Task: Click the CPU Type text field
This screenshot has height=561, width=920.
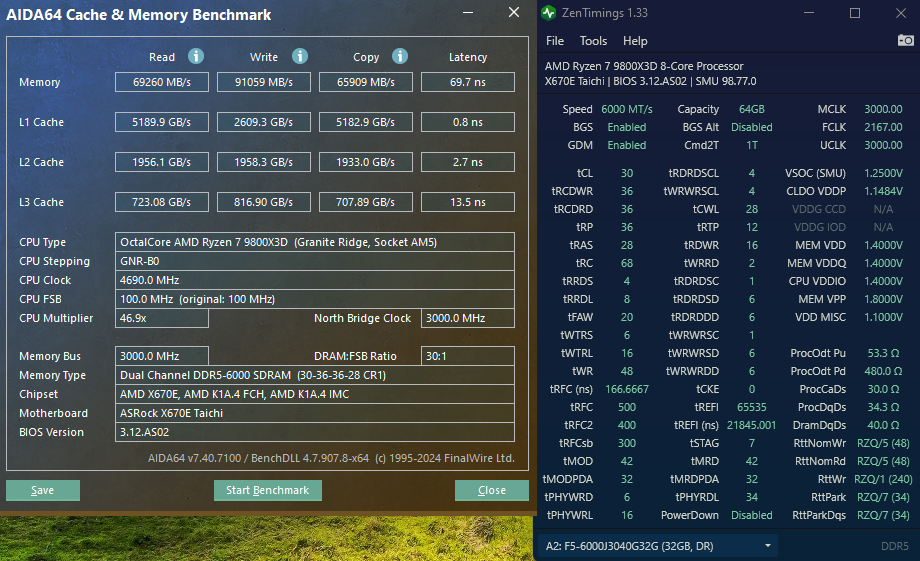Action: pos(315,242)
